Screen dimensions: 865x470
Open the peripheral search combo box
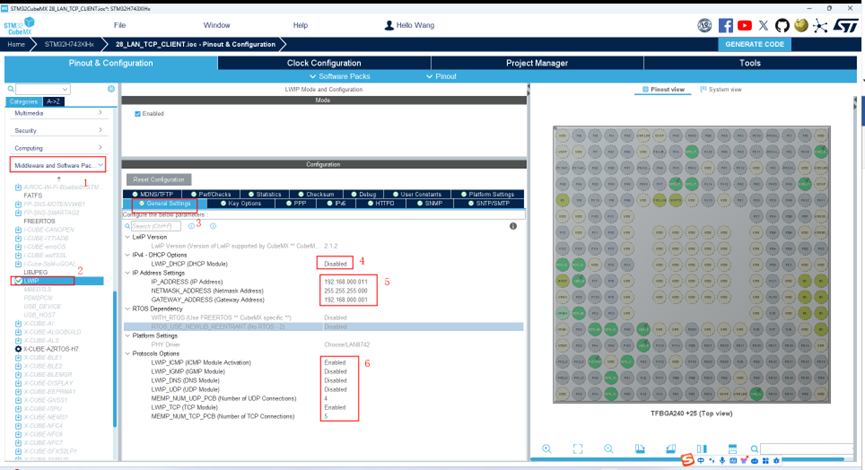42,89
